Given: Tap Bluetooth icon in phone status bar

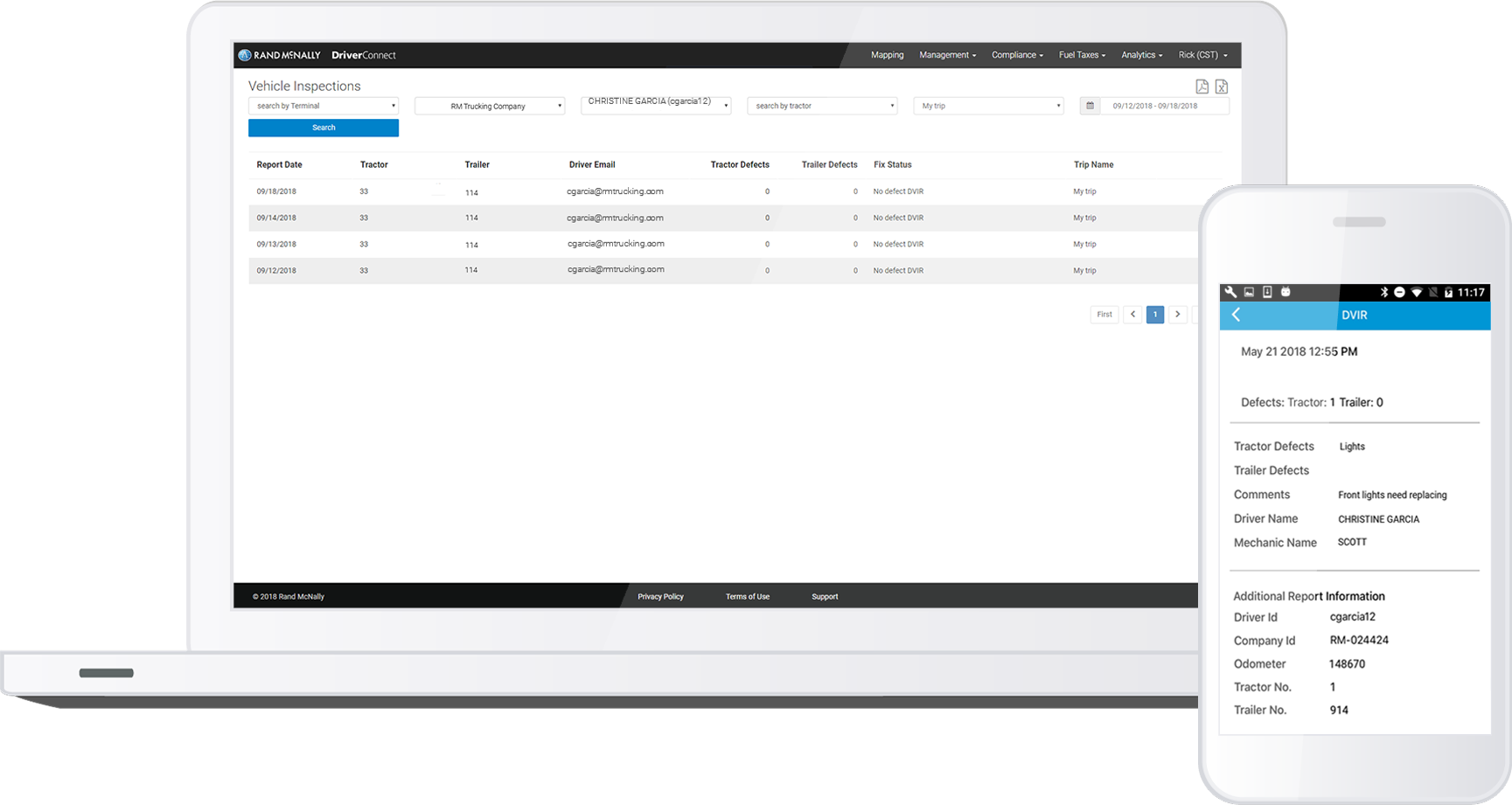Looking at the screenshot, I should (x=1384, y=292).
